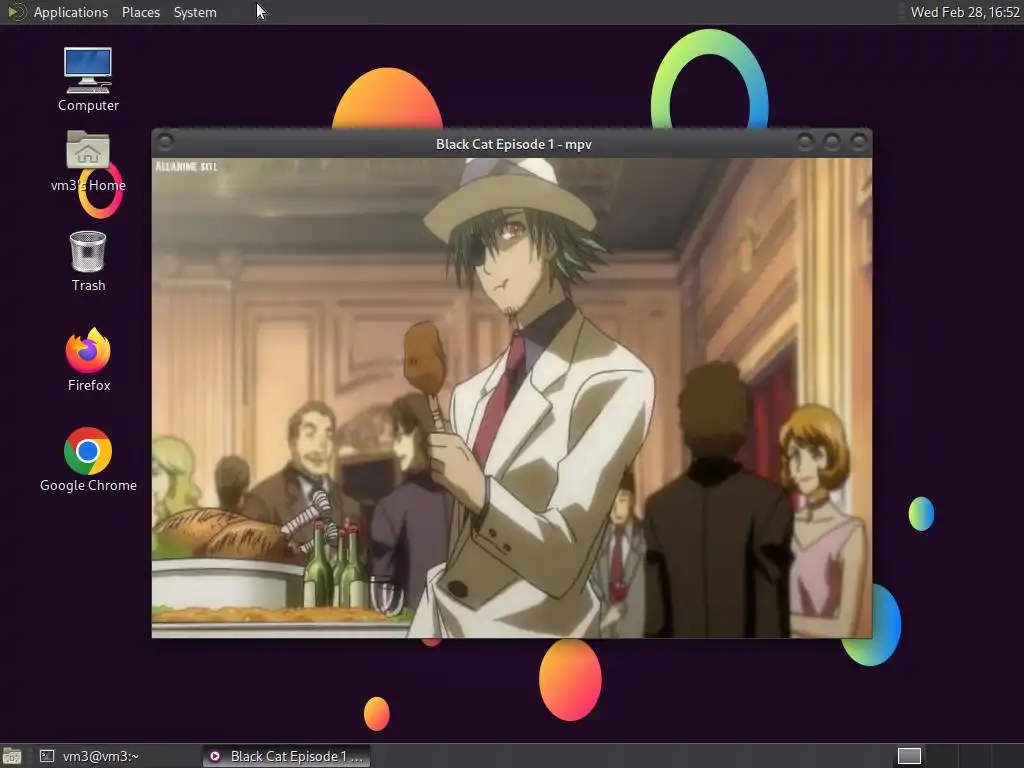This screenshot has width=1024, height=768.
Task: Minimize the mpv window using its title bar button
Action: tap(805, 142)
